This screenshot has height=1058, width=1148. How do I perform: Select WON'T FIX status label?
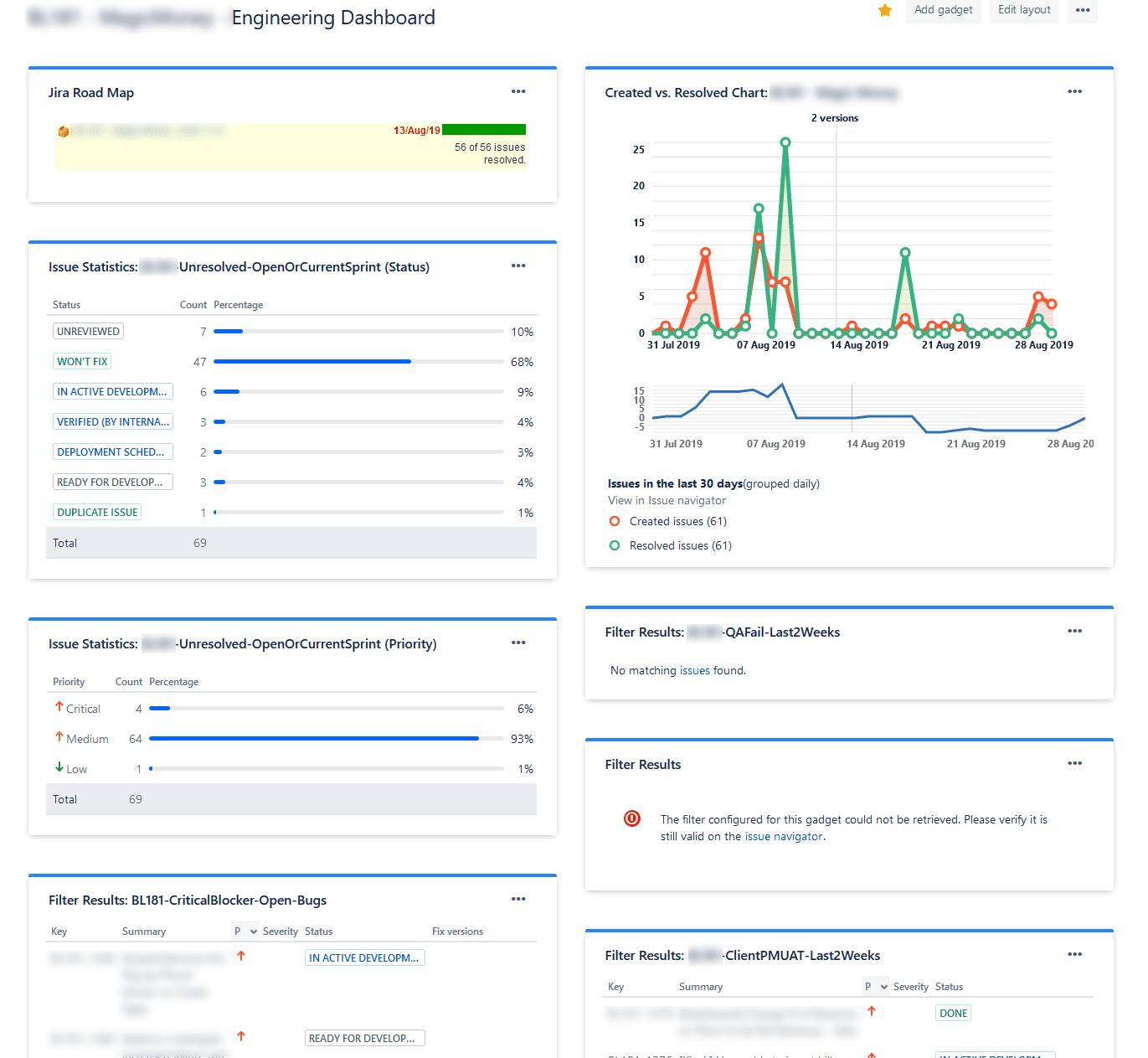coord(82,361)
